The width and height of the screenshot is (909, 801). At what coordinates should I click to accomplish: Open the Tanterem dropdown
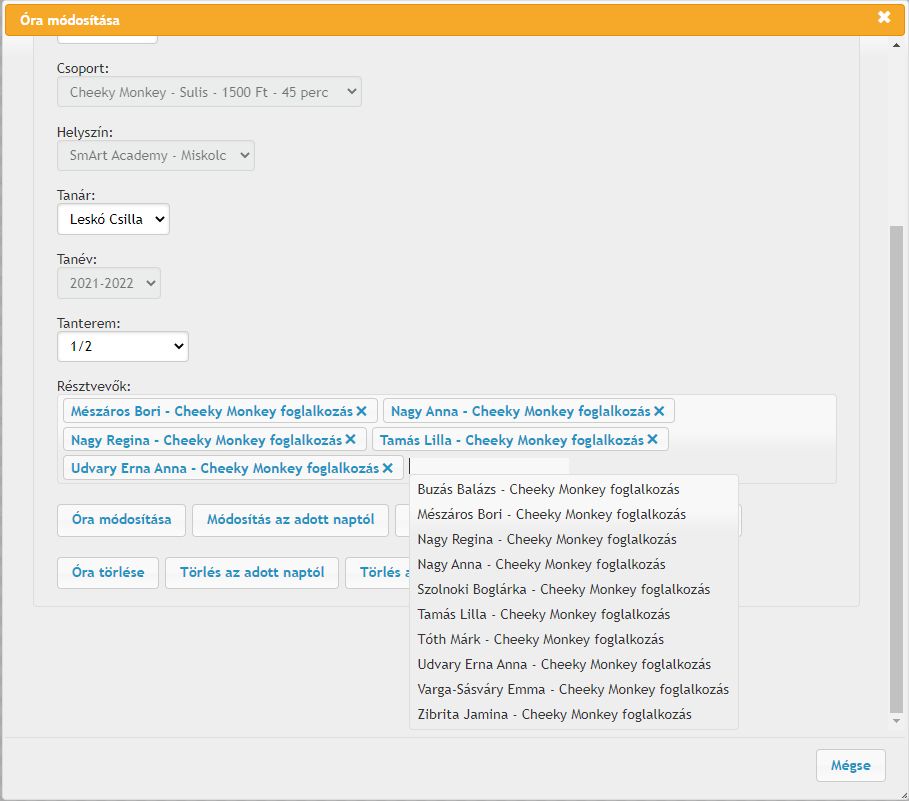123,346
